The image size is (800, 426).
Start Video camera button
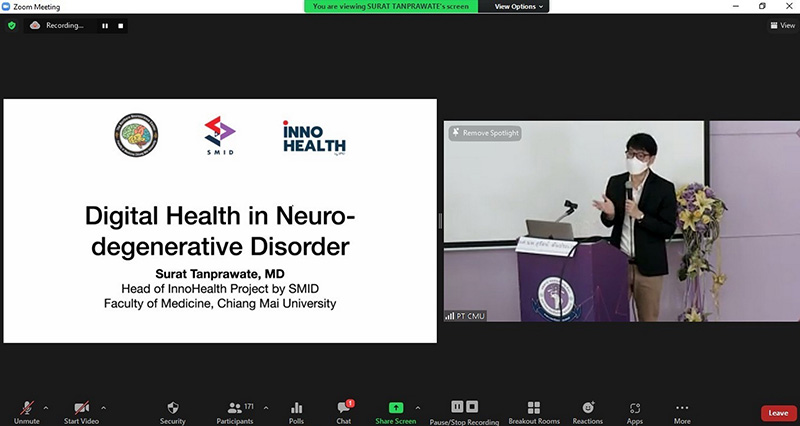(x=81, y=412)
